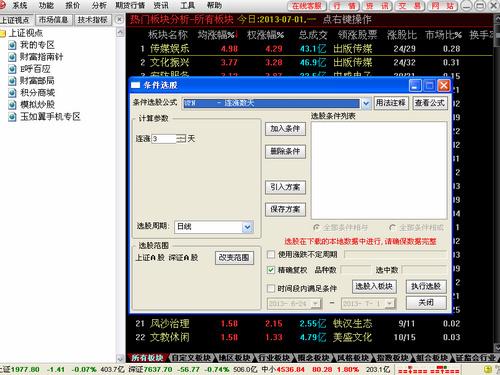Click 引入方案 button
Viewport: 500px width, 375px height.
pyautogui.click(x=285, y=187)
